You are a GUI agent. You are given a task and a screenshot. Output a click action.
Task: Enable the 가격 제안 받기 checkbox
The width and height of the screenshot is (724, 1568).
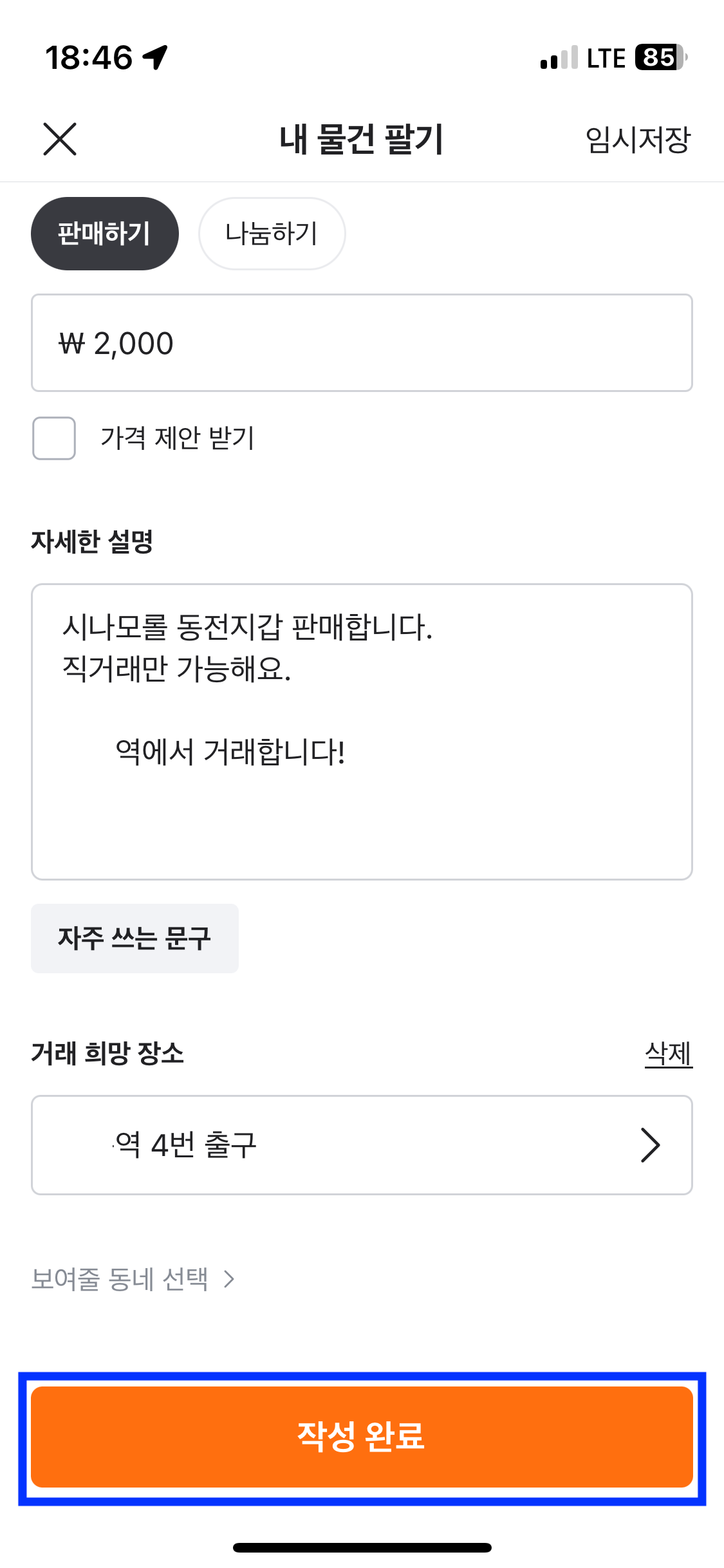[53, 440]
